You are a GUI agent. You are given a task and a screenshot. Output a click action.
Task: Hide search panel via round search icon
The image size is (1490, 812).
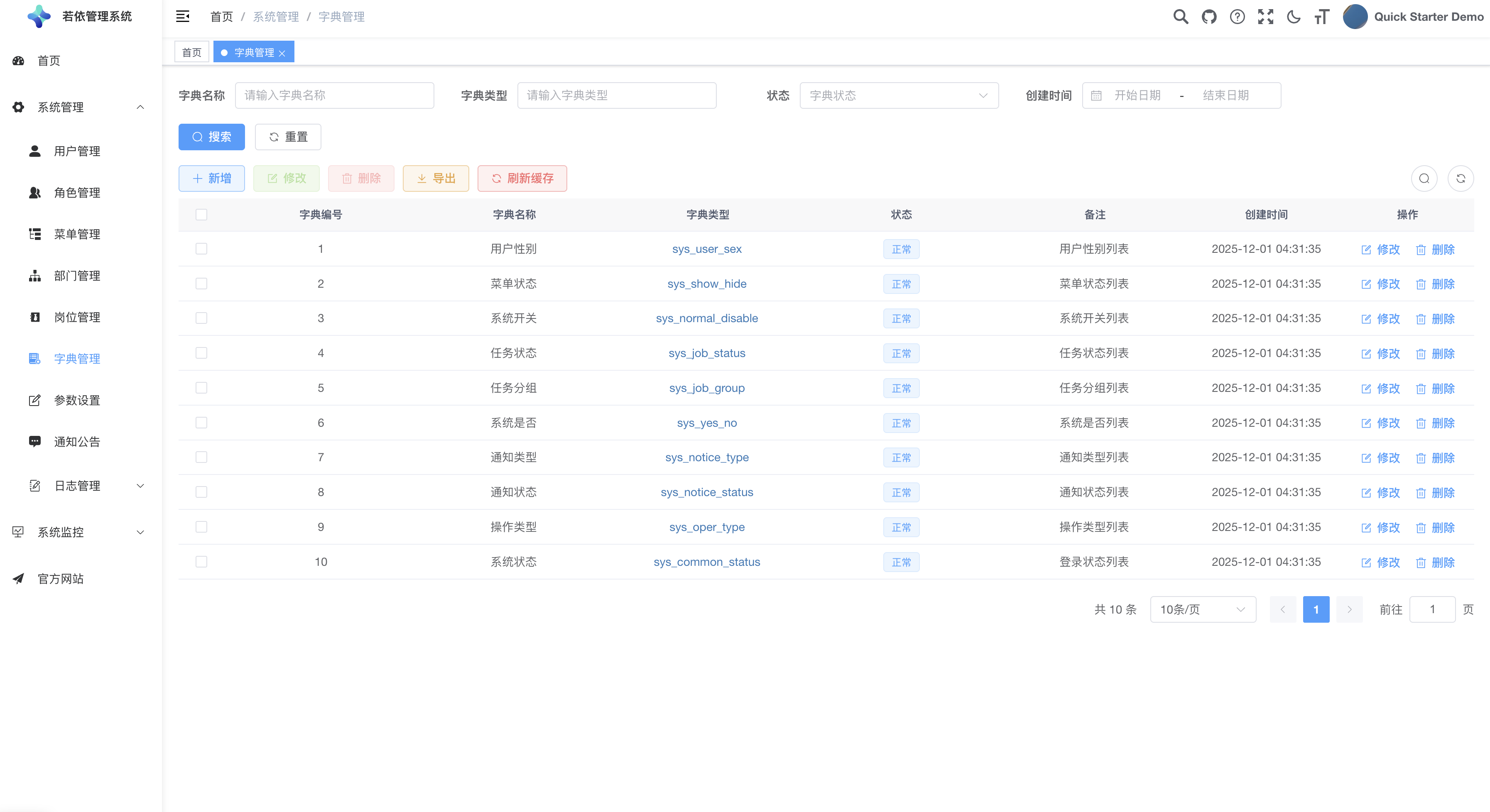[1424, 179]
